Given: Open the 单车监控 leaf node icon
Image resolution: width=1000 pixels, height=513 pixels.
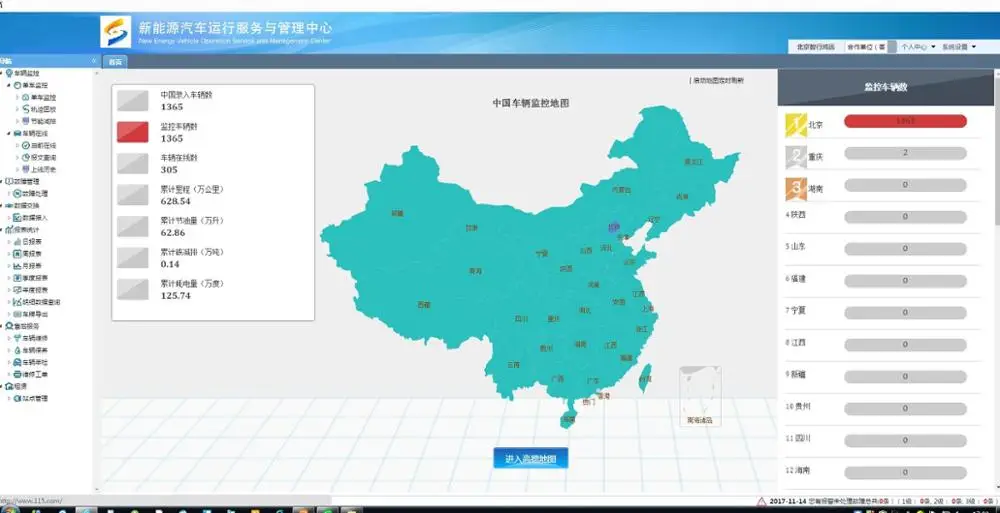Looking at the screenshot, I should pyautogui.click(x=26, y=98).
